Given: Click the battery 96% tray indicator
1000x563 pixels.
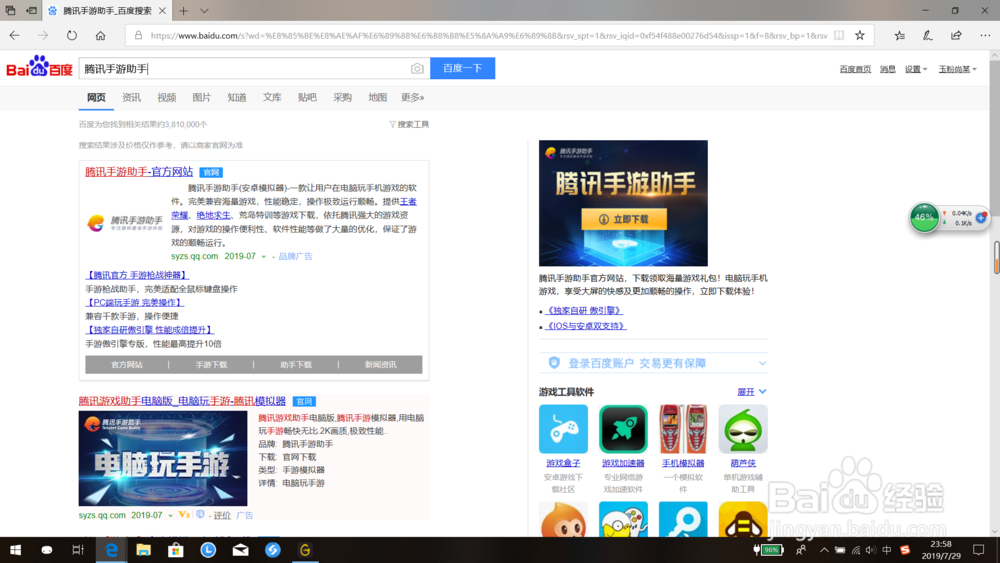Looking at the screenshot, I should [x=768, y=550].
